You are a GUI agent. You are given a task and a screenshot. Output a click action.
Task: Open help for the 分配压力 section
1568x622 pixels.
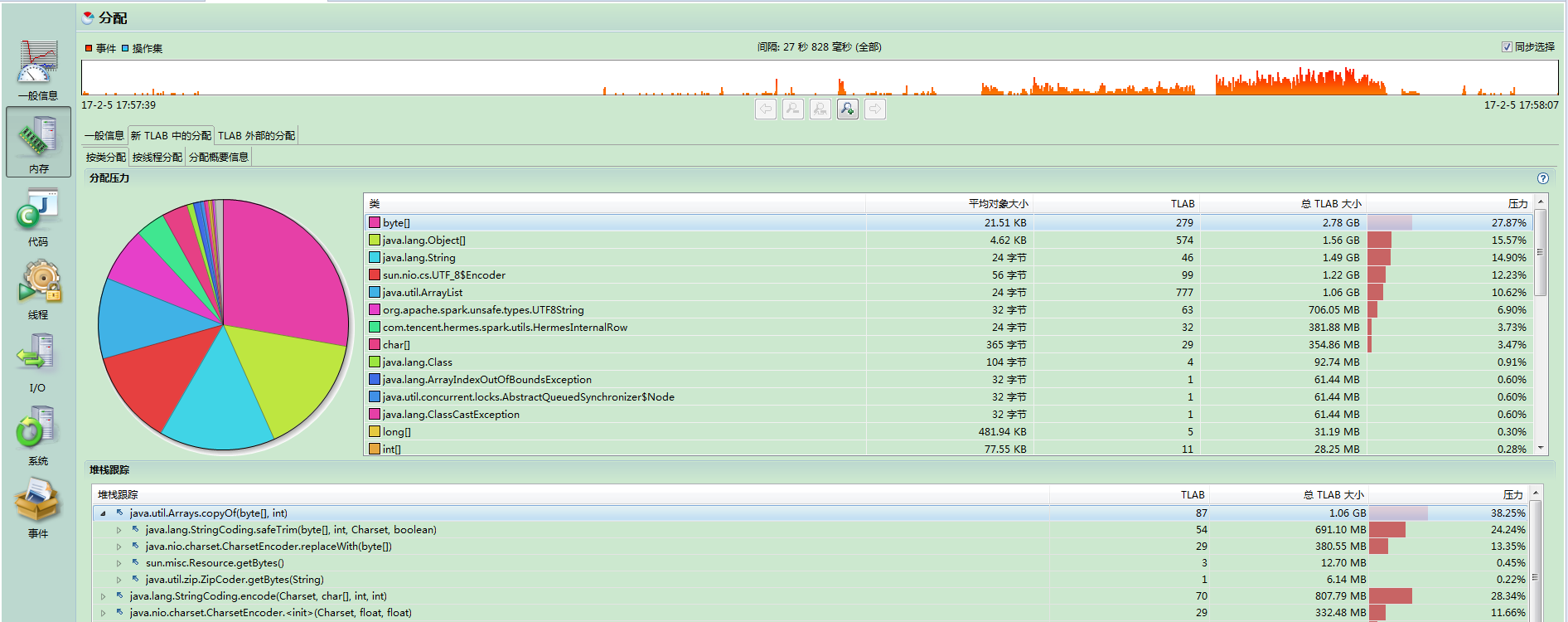(x=1543, y=178)
